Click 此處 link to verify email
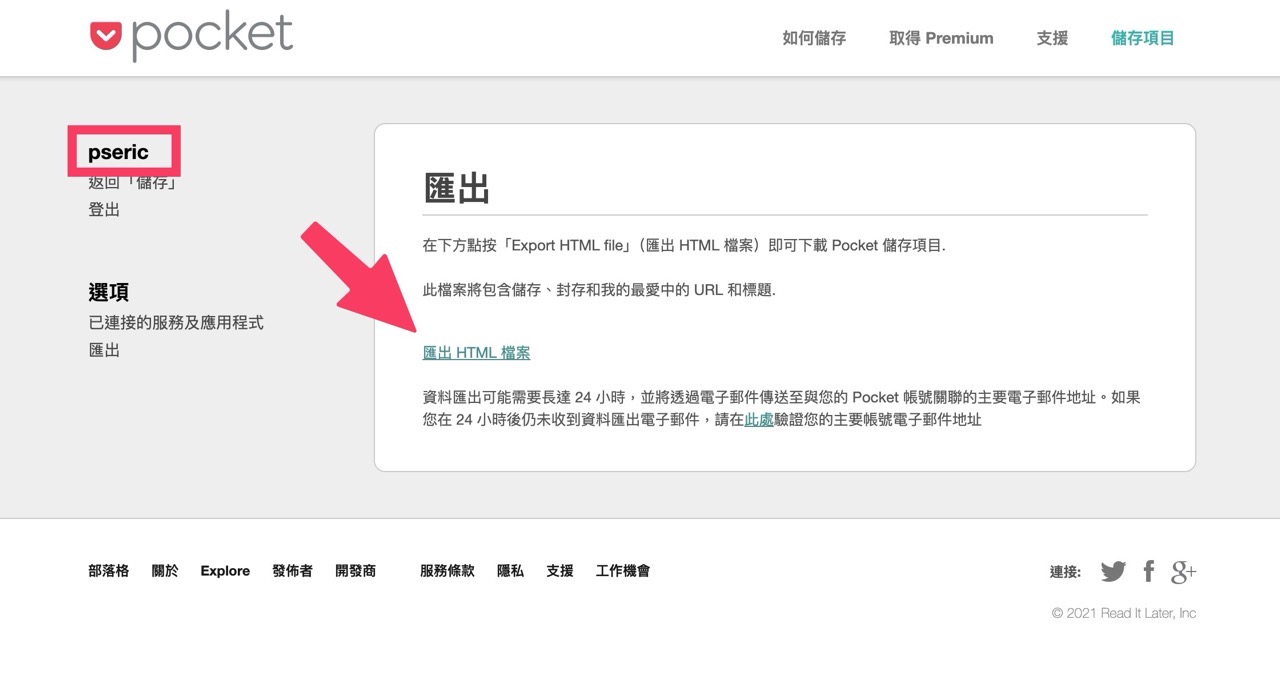This screenshot has height=686, width=1280. [759, 420]
